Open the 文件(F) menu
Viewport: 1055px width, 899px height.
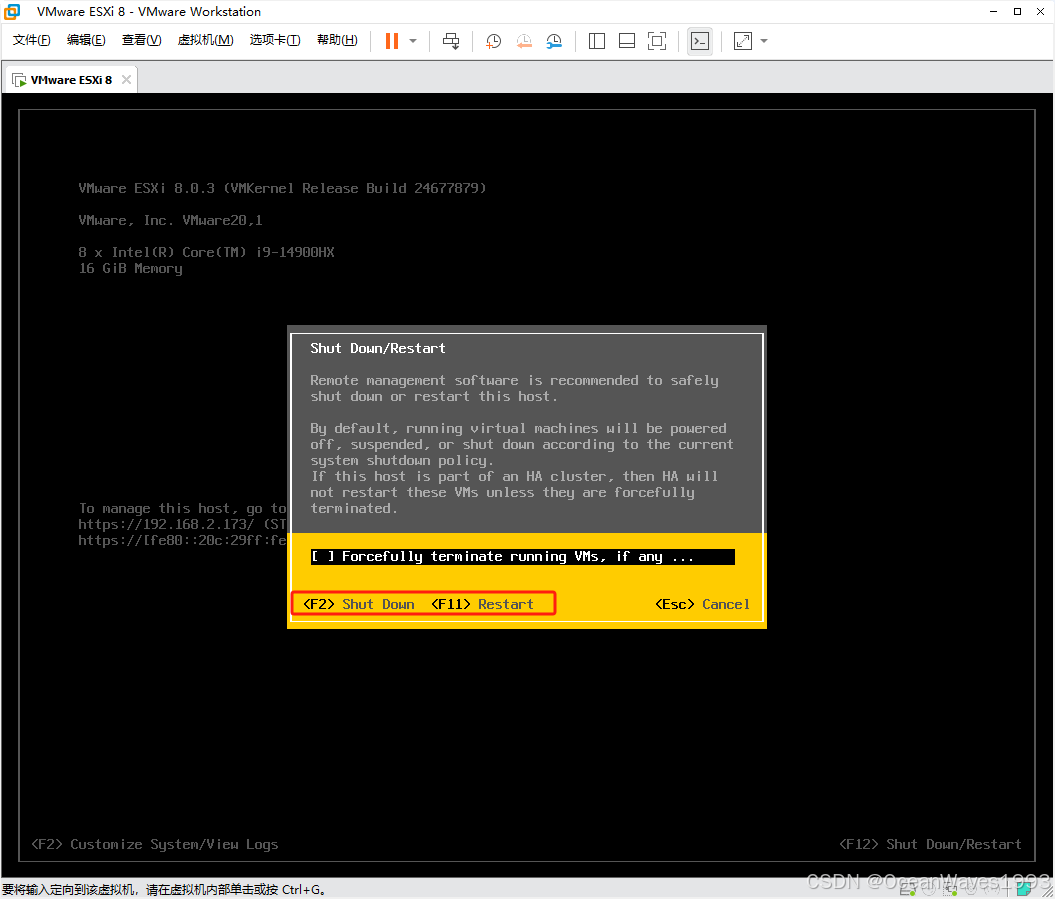32,40
